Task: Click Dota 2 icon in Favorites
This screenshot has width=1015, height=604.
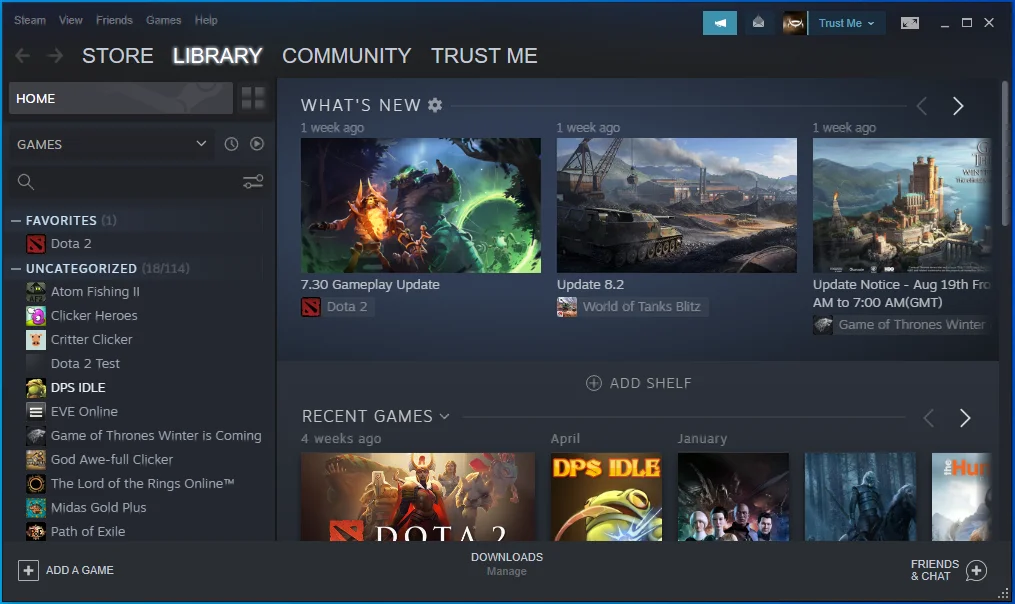Action: [36, 243]
